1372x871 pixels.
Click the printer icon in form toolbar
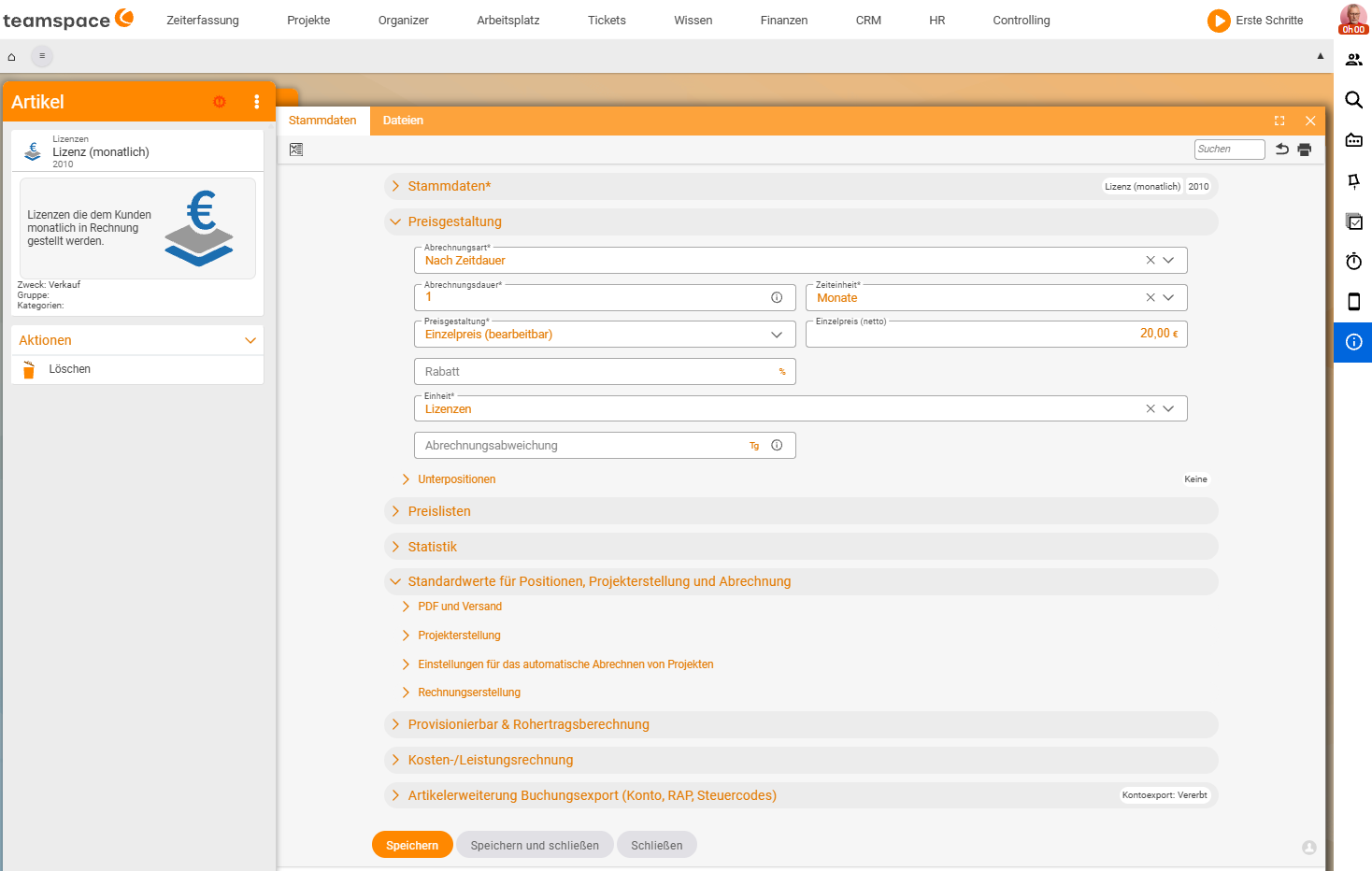click(x=1305, y=150)
